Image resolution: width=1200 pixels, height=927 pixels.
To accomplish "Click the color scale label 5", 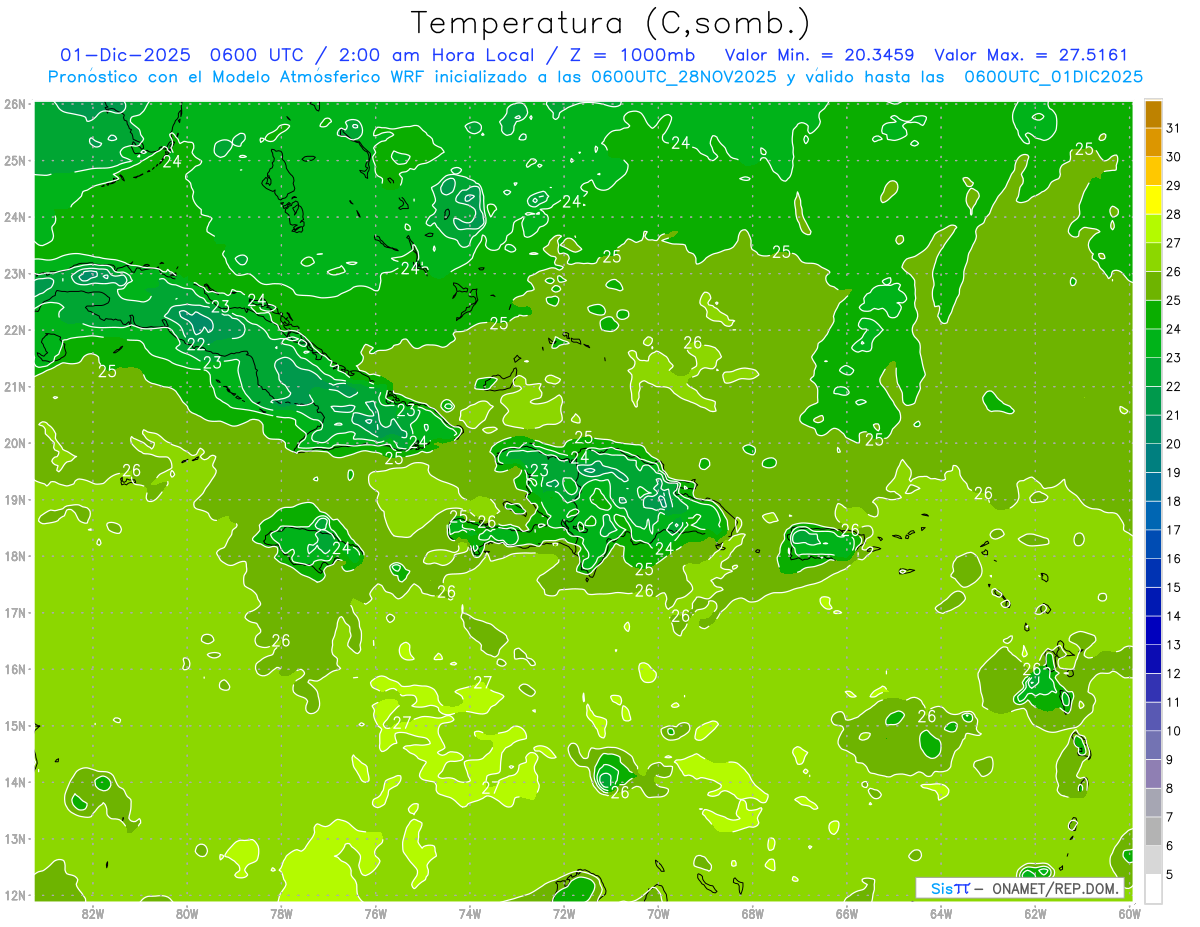I will coord(1170,875).
